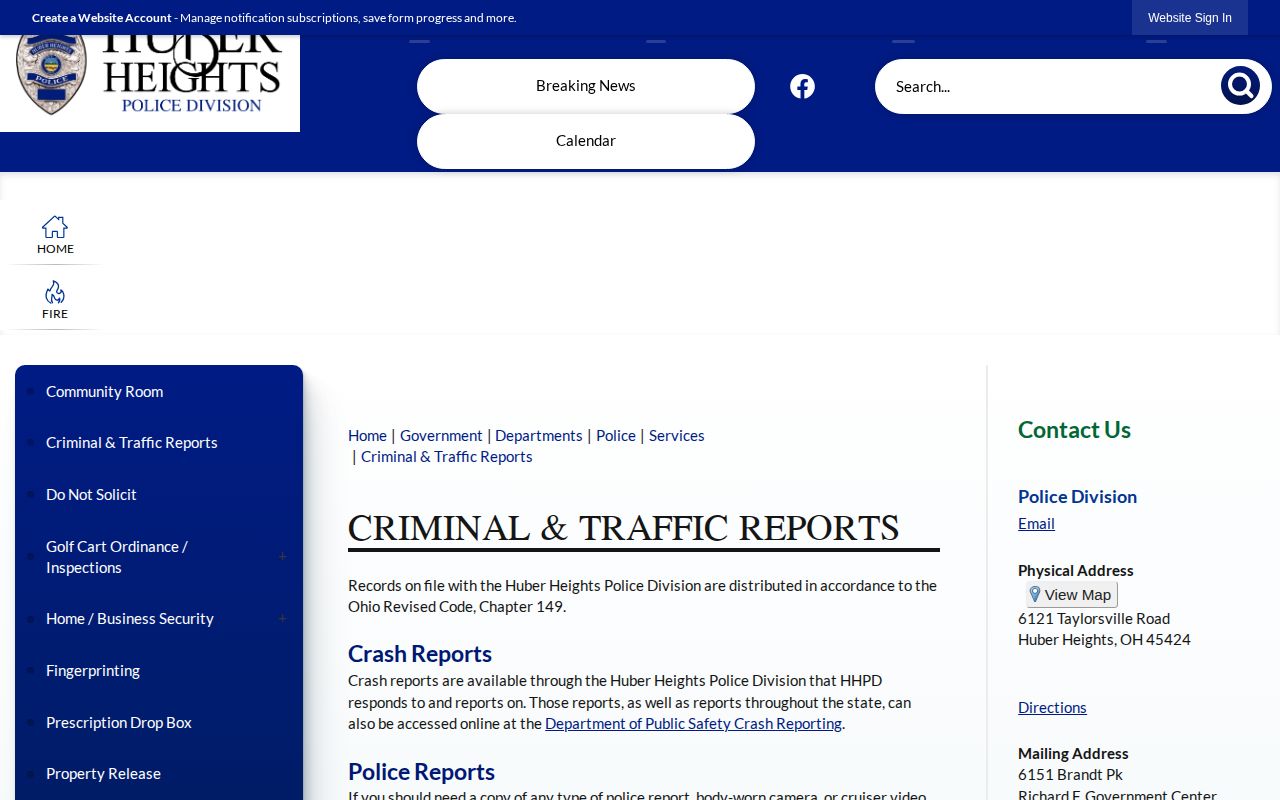1280x800 pixels.
Task: Go to Government breadcrumb link
Action: point(441,435)
